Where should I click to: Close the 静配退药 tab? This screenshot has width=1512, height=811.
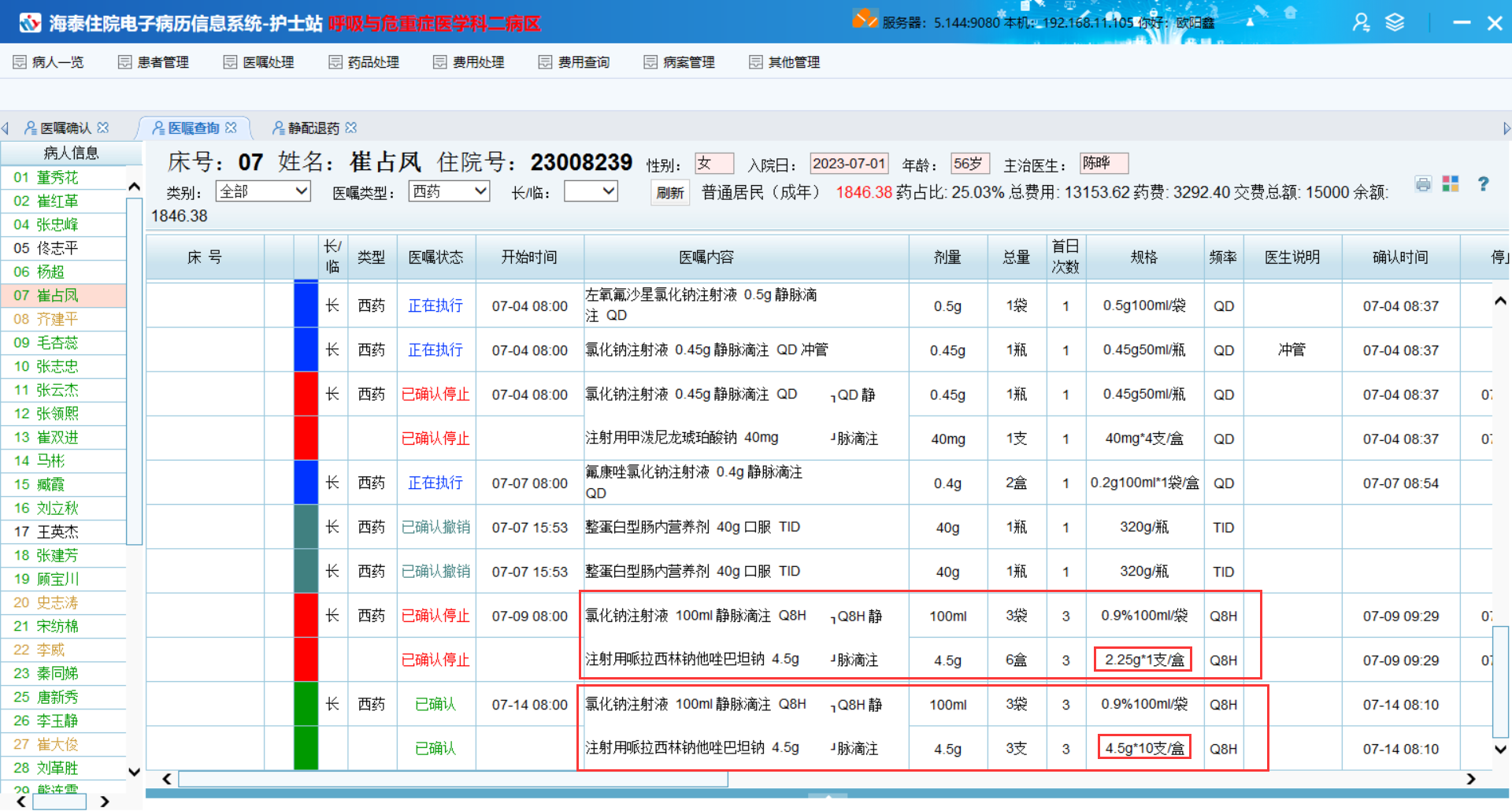351,128
